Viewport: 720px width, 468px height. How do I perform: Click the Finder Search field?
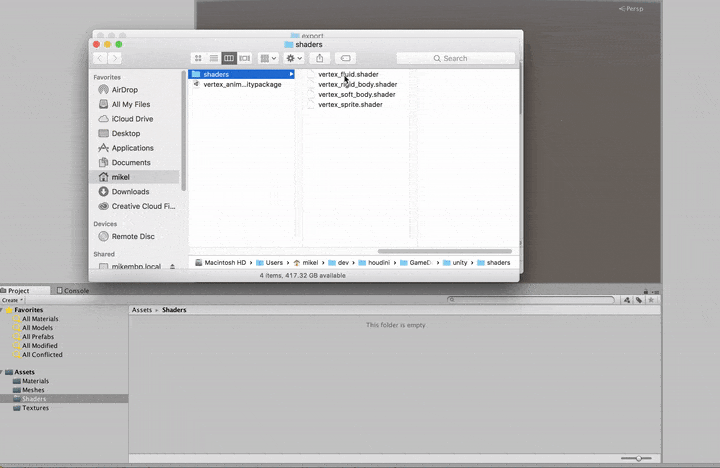click(455, 58)
